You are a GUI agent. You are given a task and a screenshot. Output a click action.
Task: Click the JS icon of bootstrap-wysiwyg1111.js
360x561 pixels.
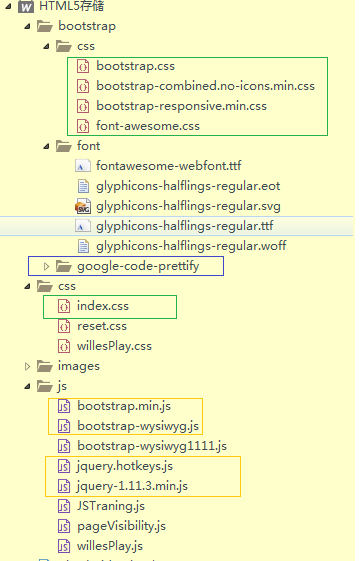64,447
